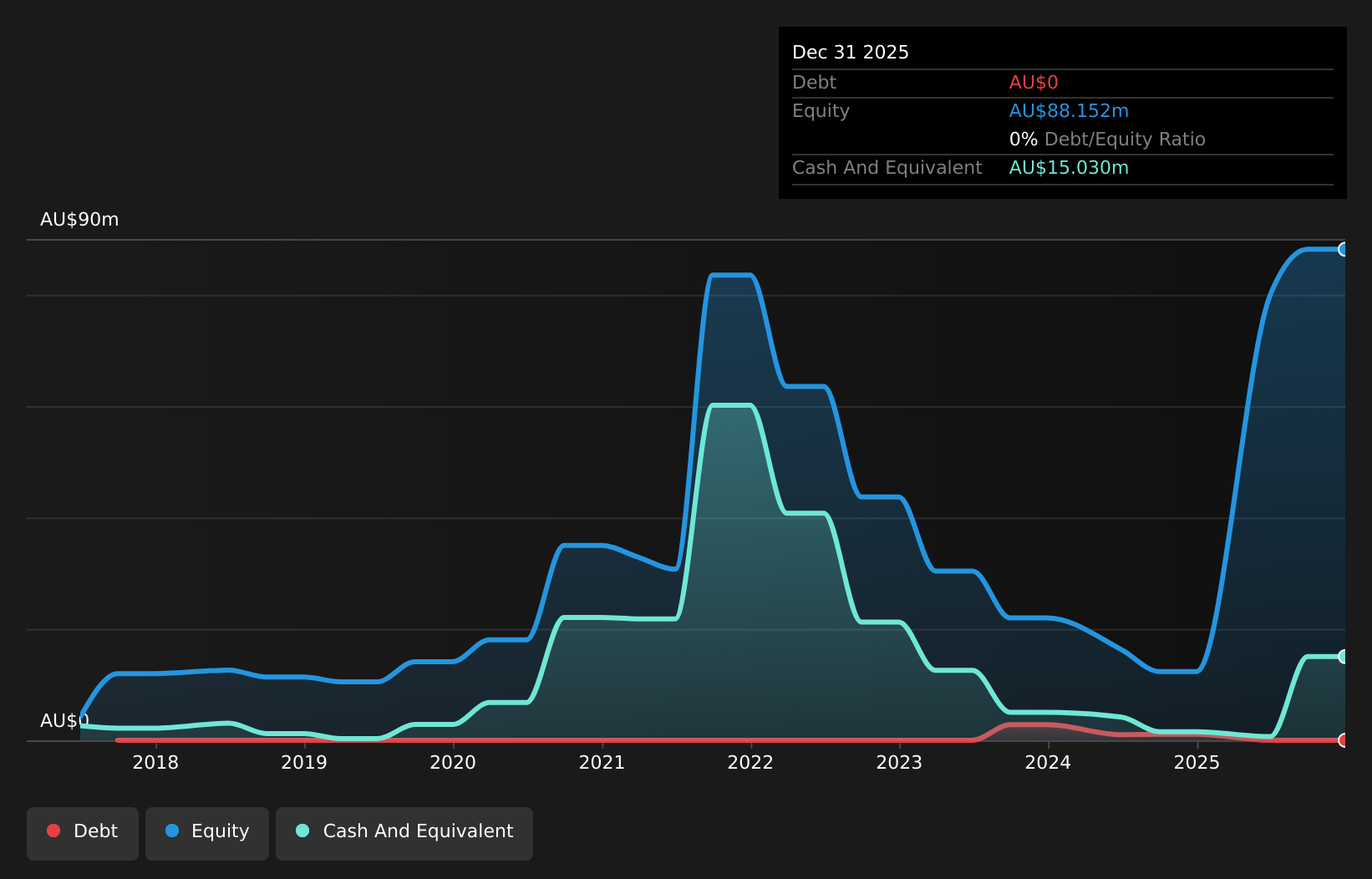
Task: Click the 2019 x-axis label
Action: (304, 763)
